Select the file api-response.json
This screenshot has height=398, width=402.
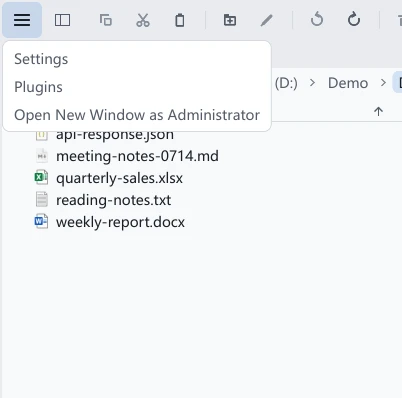coord(115,135)
